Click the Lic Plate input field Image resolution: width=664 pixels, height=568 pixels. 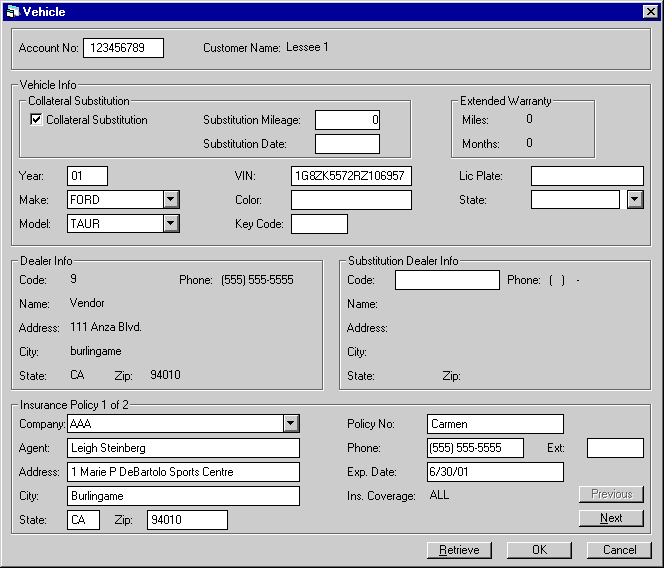click(587, 176)
